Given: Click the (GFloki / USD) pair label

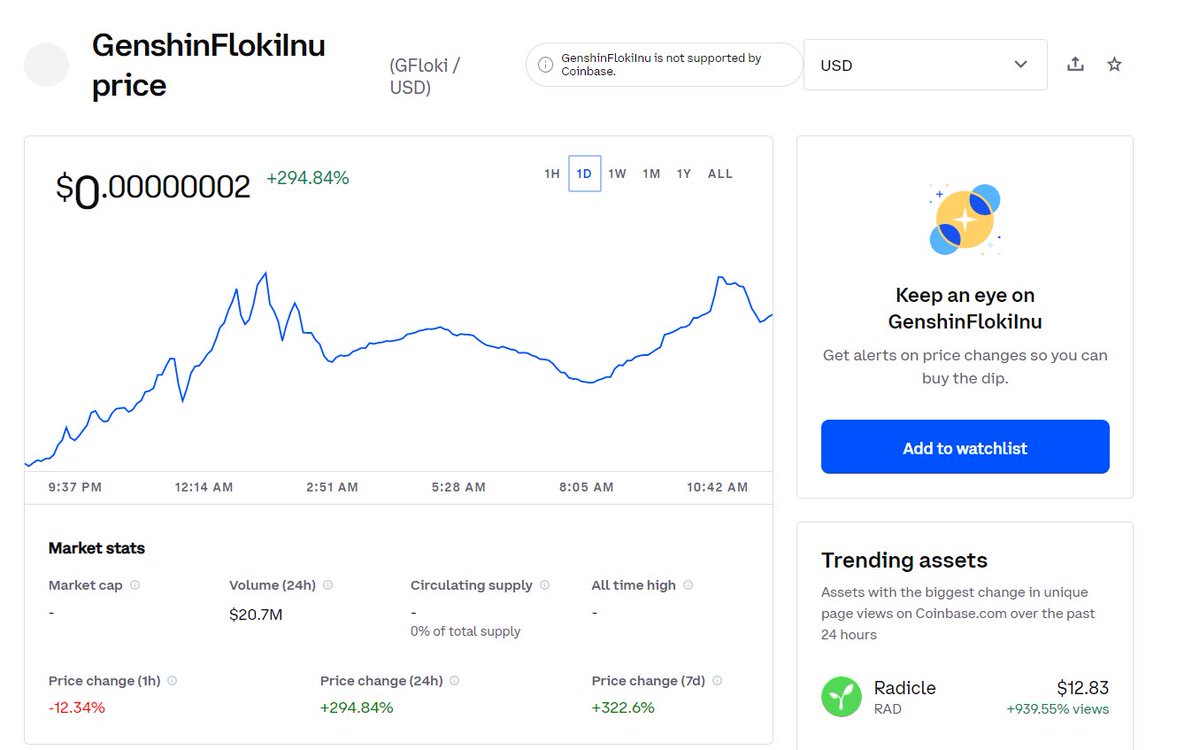Looking at the screenshot, I should pos(425,76).
